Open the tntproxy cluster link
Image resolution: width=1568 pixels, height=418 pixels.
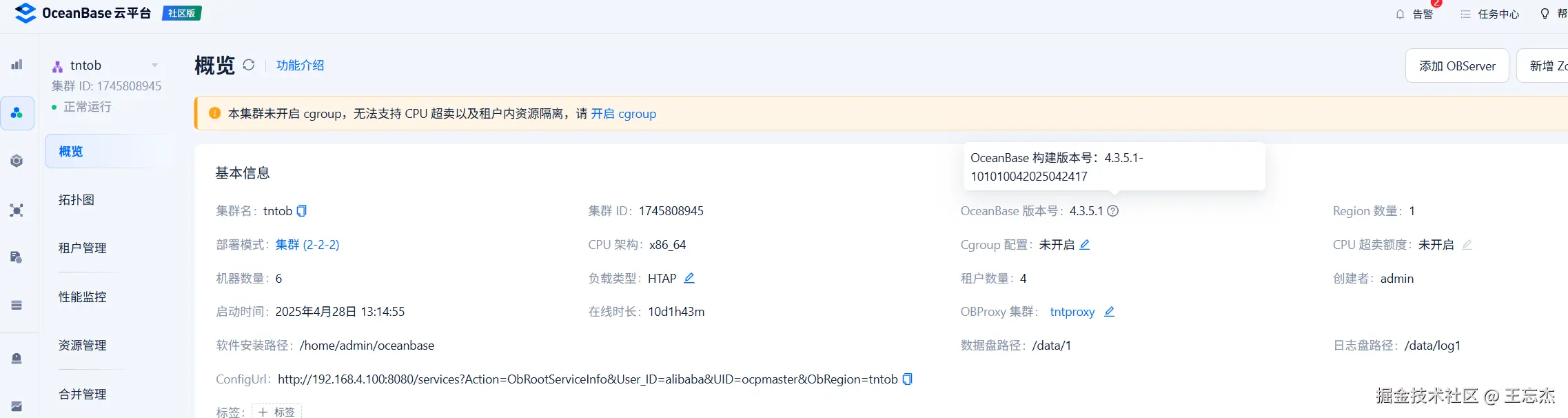(x=1072, y=311)
